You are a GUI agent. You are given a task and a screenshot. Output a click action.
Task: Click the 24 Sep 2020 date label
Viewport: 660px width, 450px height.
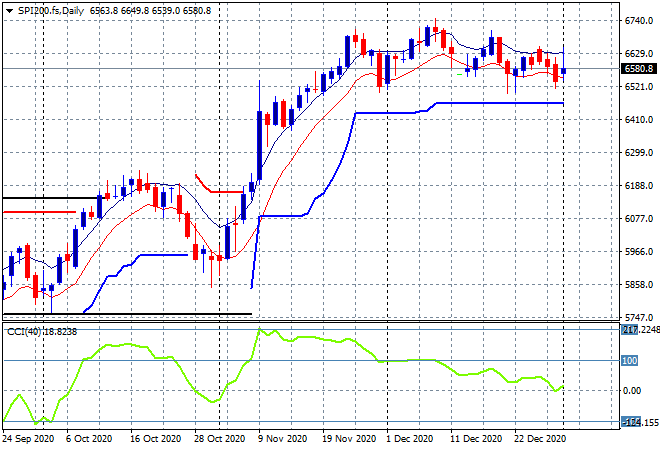pos(28,439)
